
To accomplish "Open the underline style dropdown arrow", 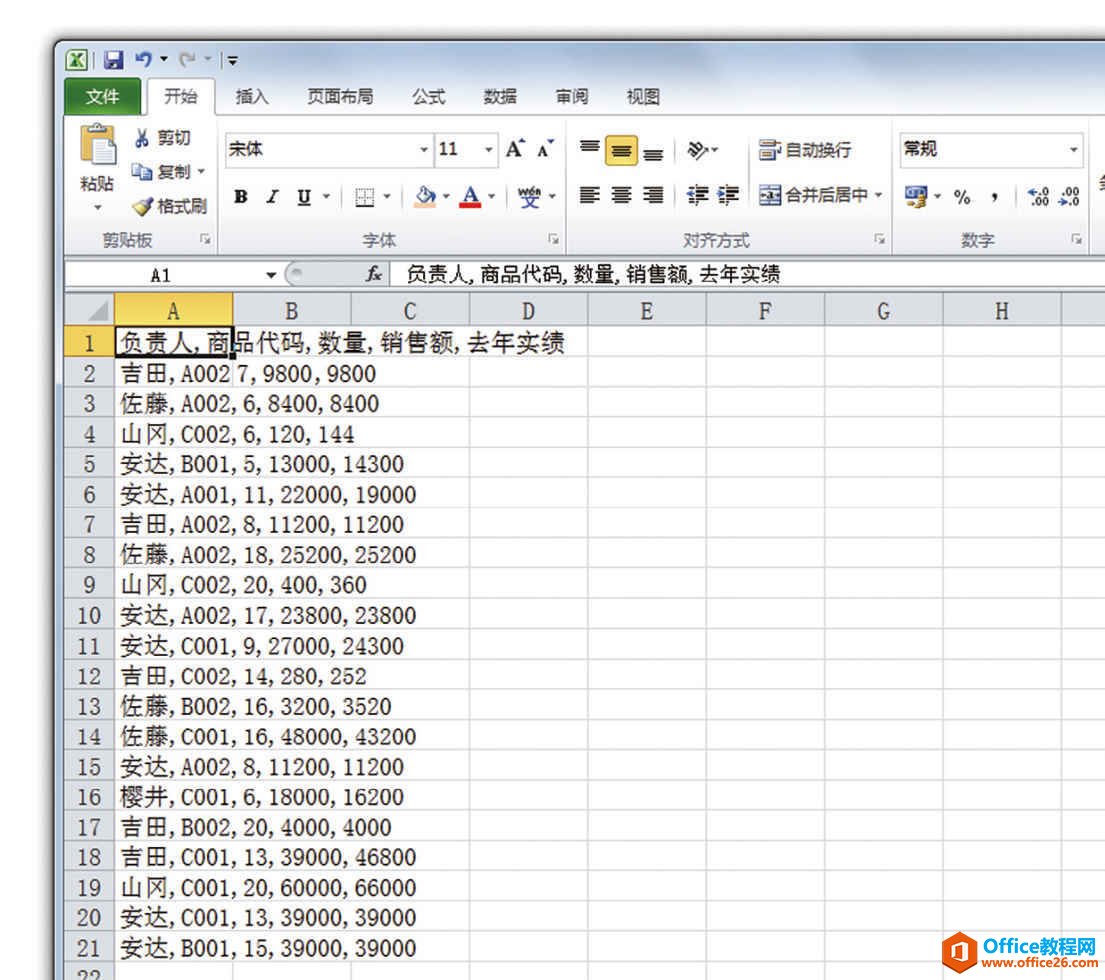I will [326, 197].
